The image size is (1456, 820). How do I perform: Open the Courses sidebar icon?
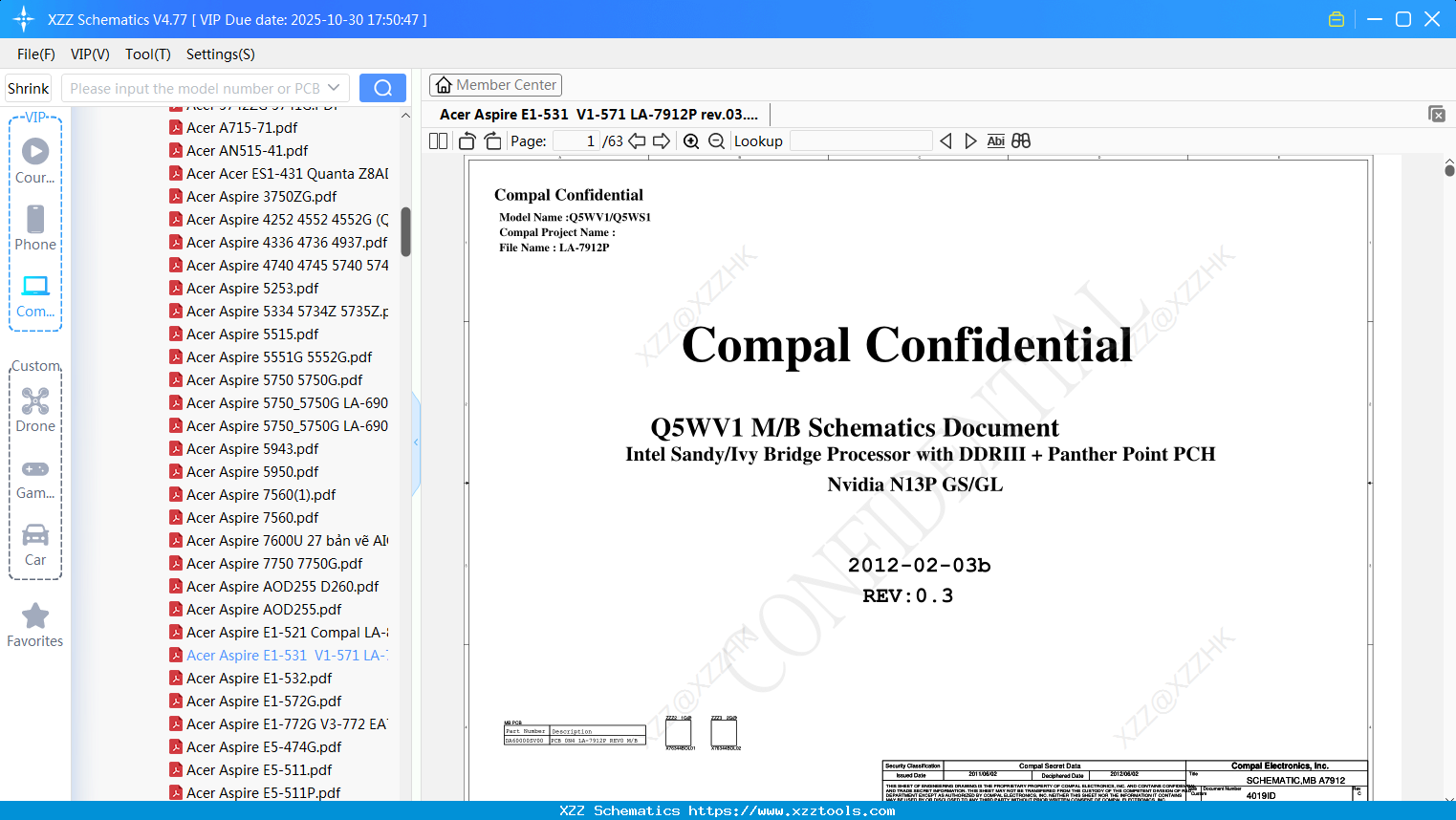[x=35, y=151]
